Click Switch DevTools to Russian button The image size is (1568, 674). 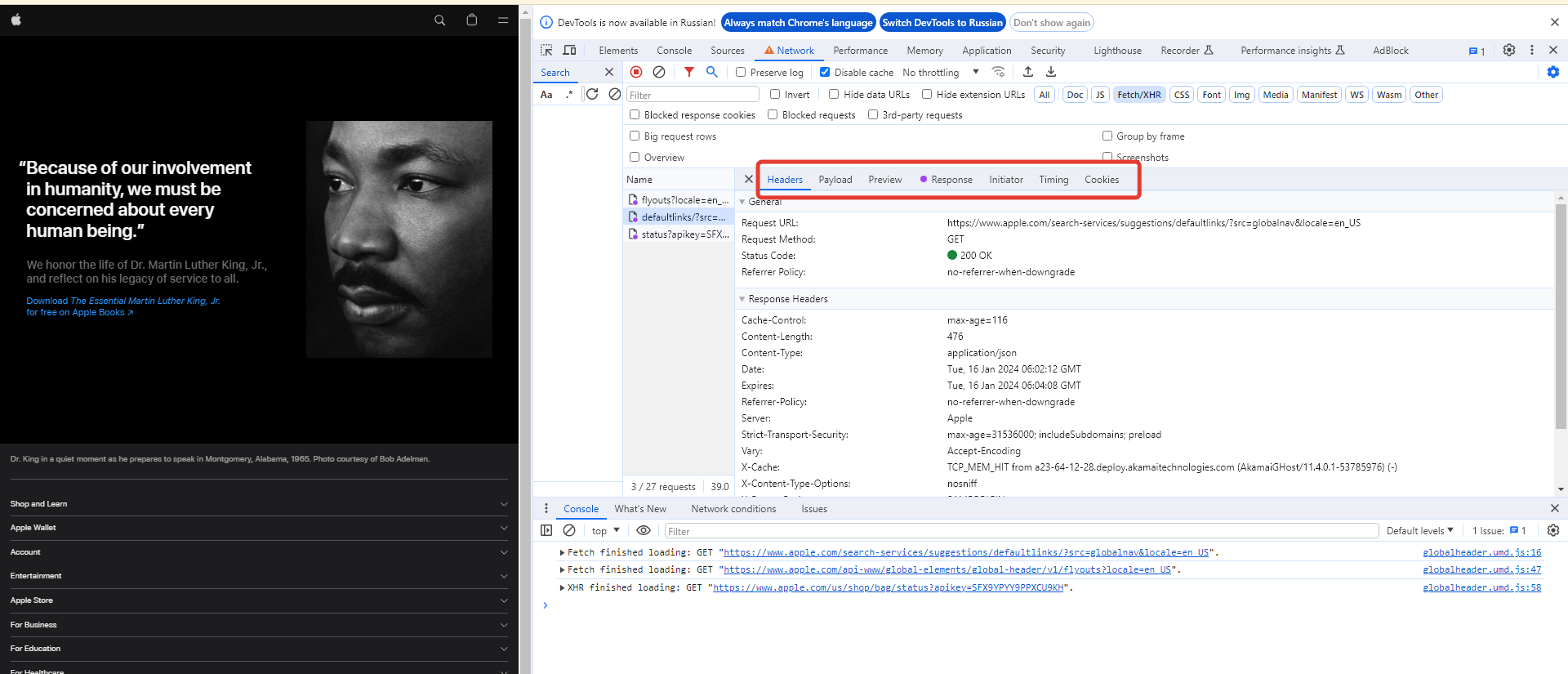pyautogui.click(x=942, y=23)
